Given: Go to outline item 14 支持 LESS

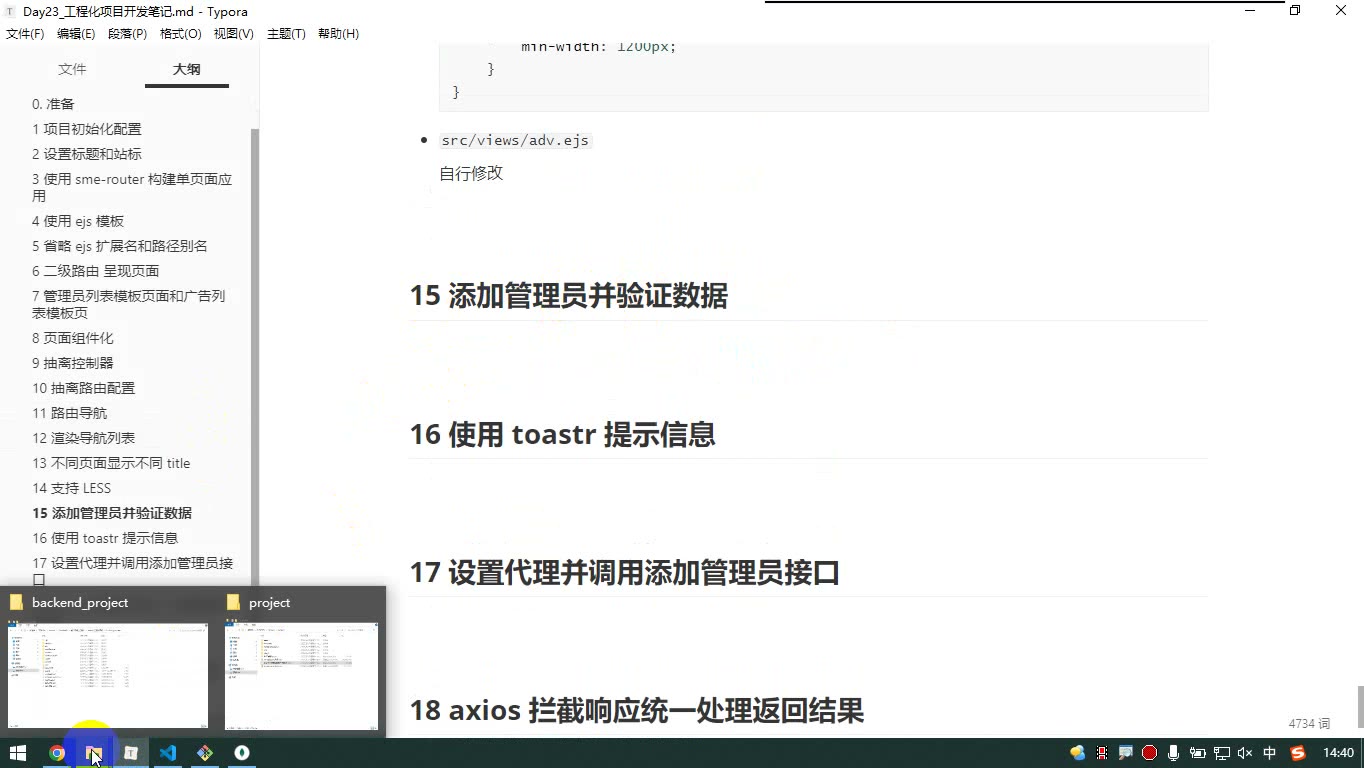Looking at the screenshot, I should [71, 488].
